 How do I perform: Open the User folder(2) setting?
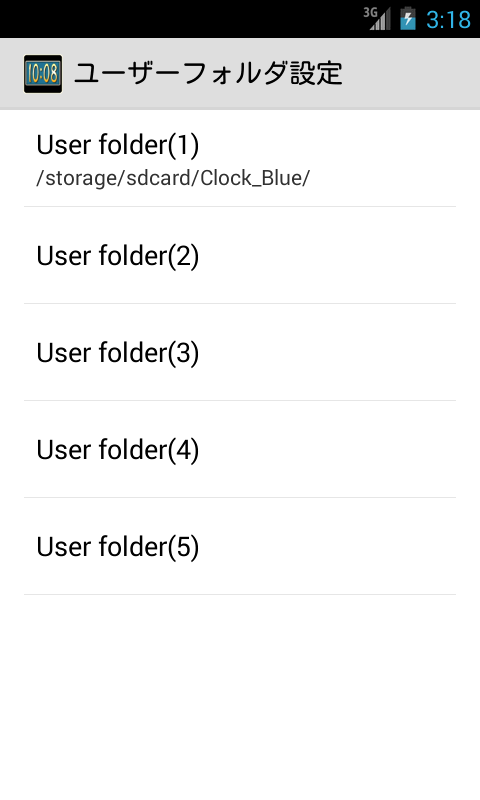tap(240, 255)
